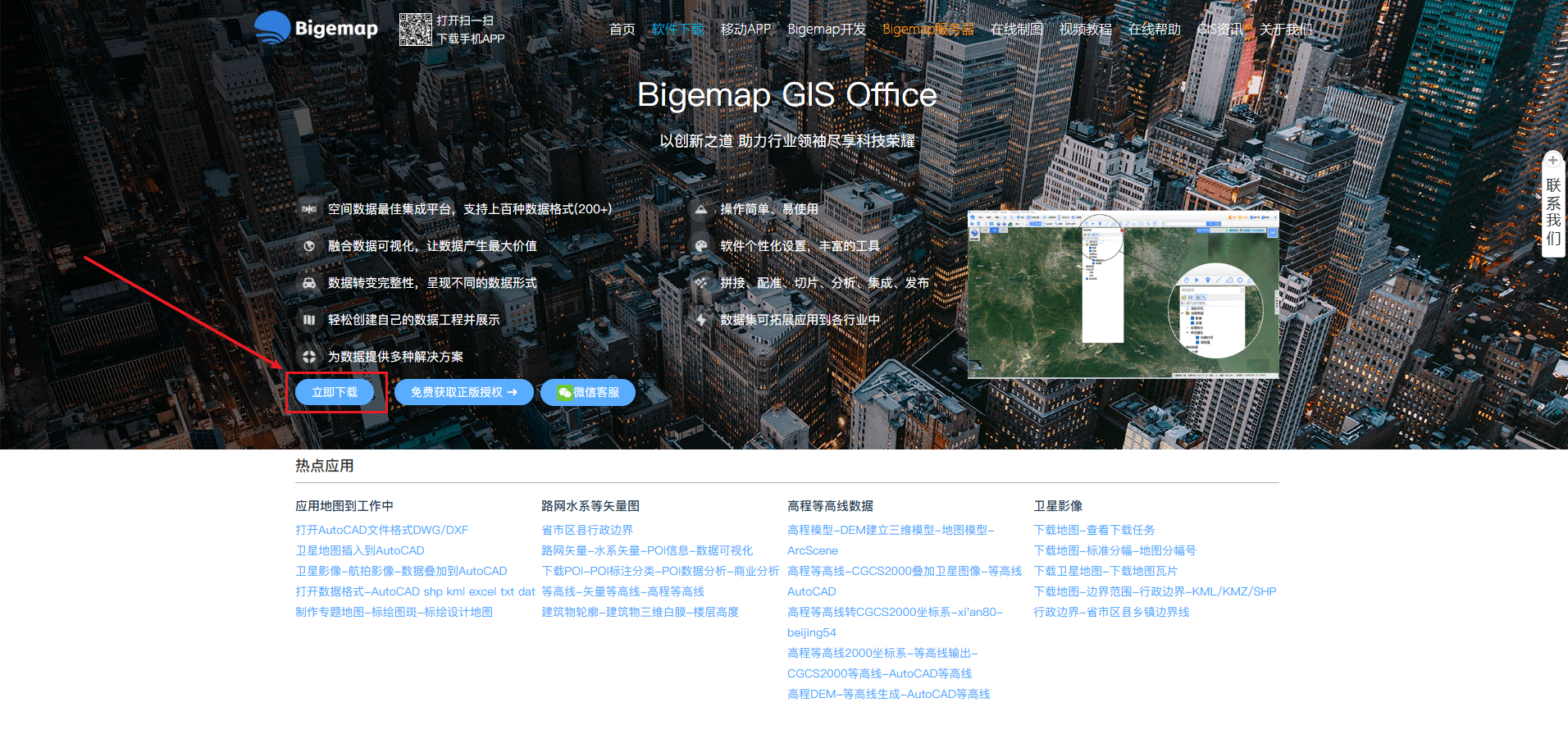This screenshot has height=739, width=1568.
Task: Click the 路网水系等矢量图 column heading
Action: 590,506
